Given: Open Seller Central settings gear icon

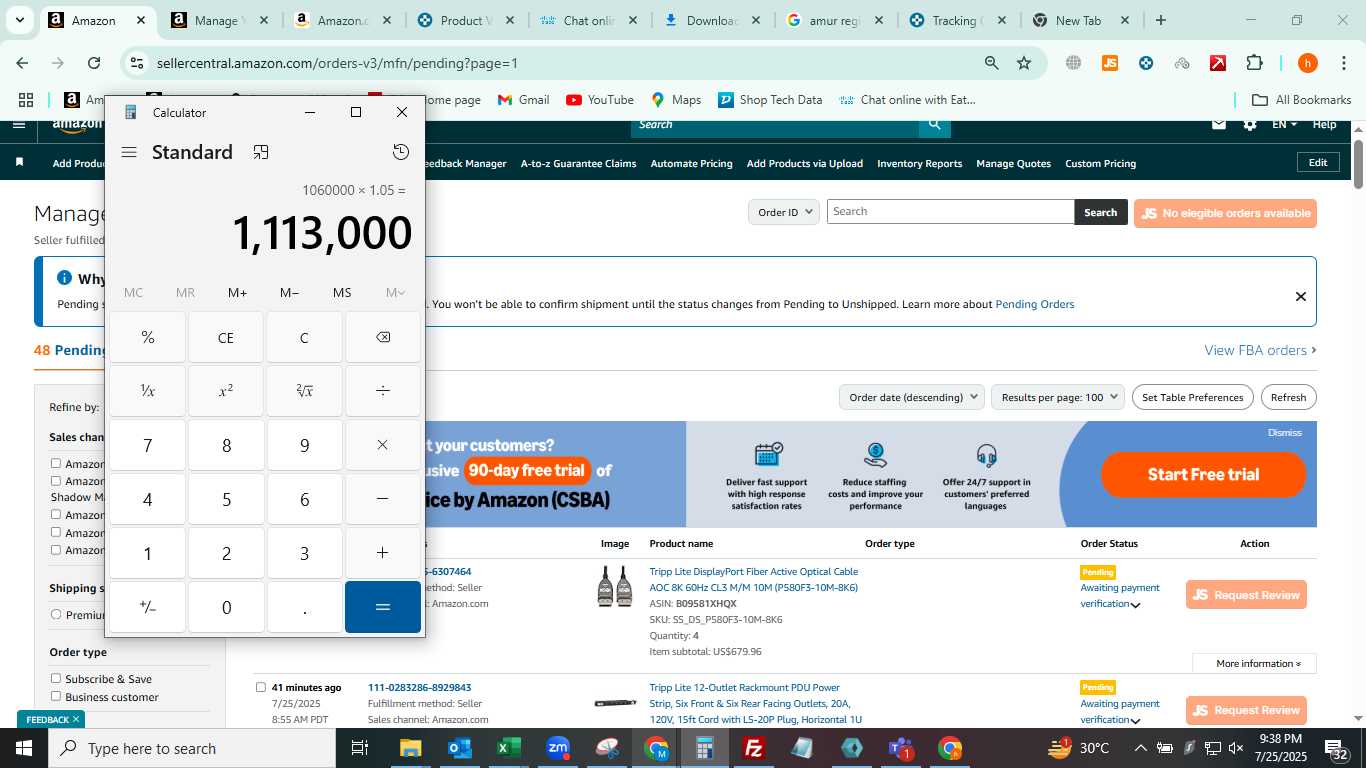Looking at the screenshot, I should click(x=1250, y=125).
